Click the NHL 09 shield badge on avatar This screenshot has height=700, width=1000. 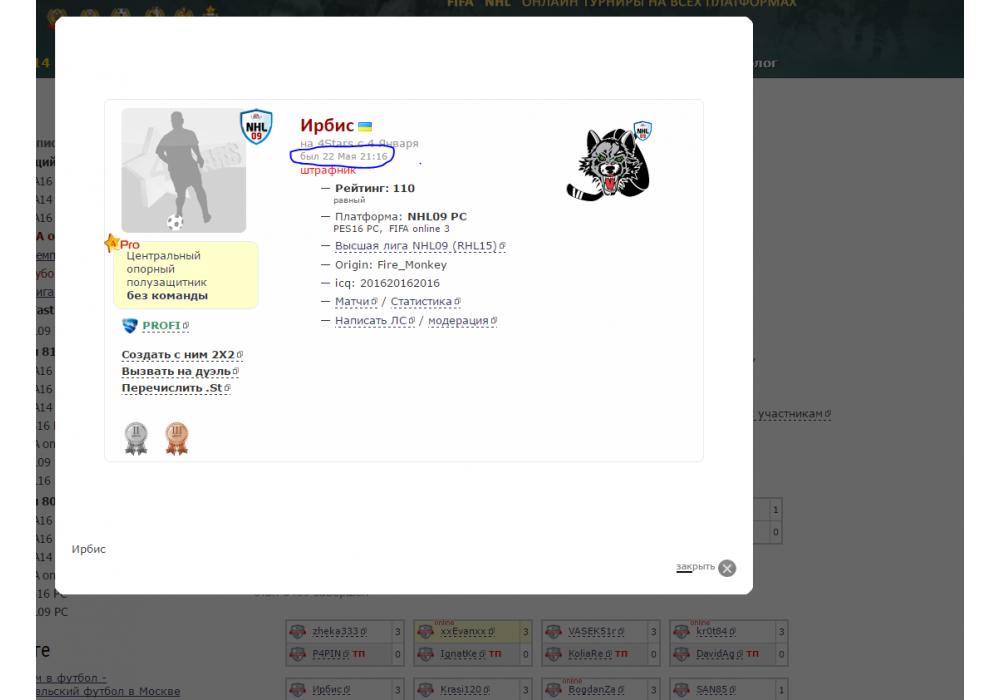pyautogui.click(x=256, y=126)
